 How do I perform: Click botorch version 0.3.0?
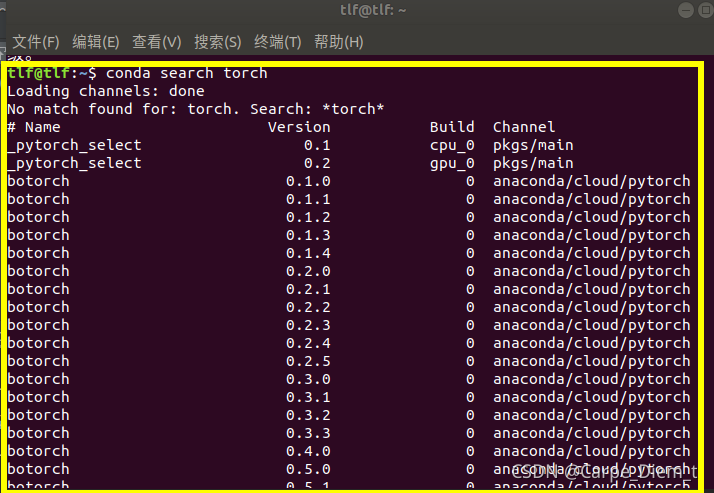coord(308,379)
